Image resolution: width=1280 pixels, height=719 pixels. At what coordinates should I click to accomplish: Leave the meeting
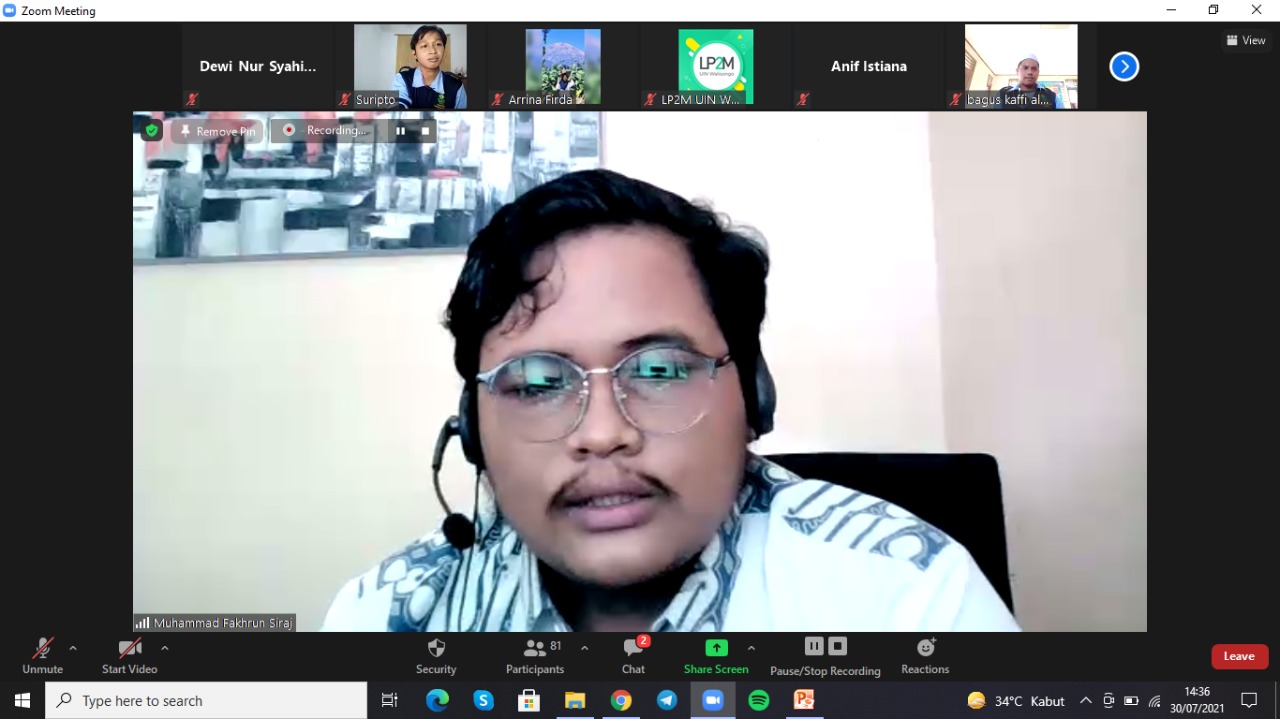[1239, 656]
